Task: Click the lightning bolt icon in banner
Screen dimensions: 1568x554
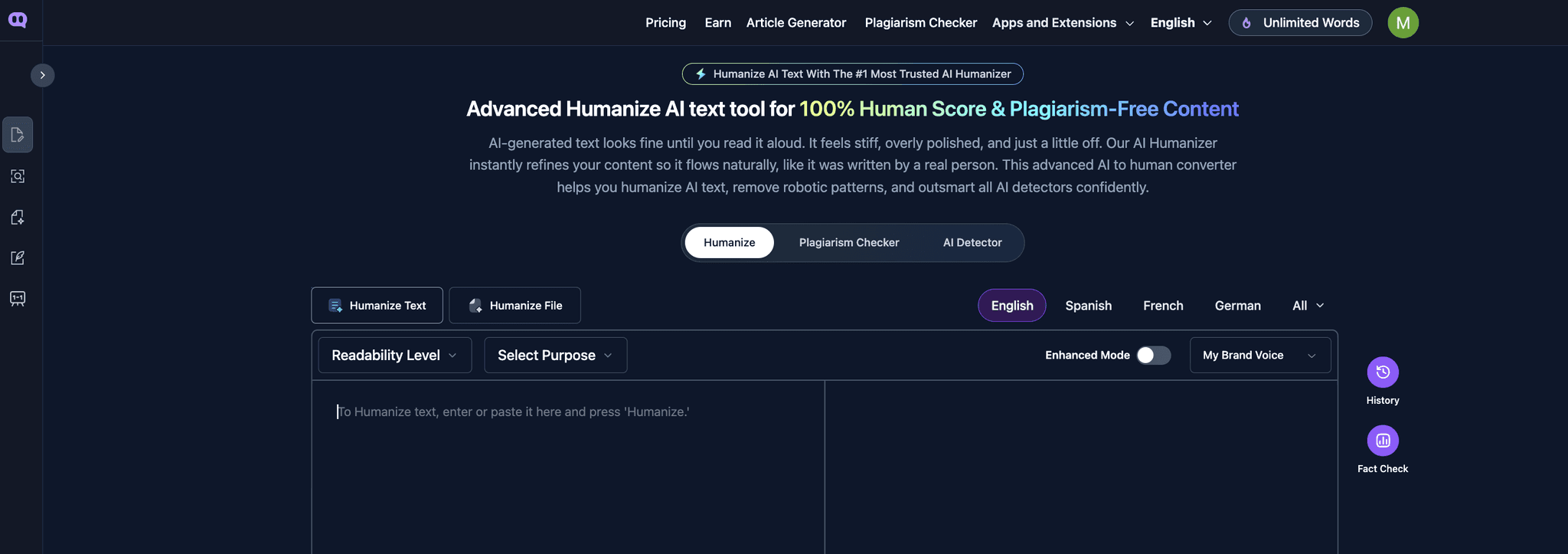Action: [x=701, y=74]
